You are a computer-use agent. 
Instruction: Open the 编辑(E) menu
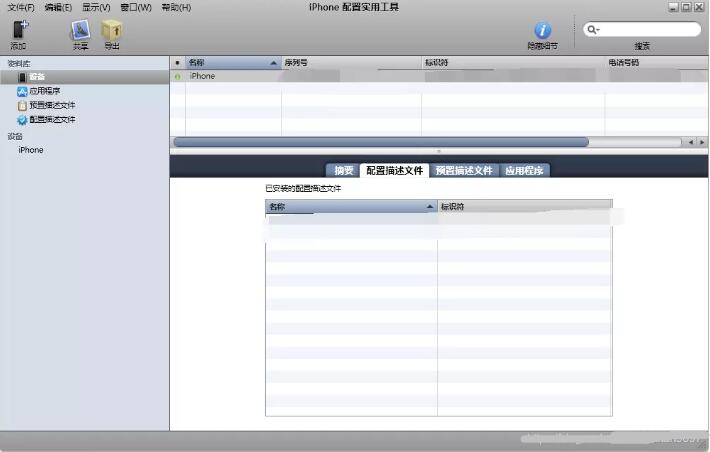58,7
